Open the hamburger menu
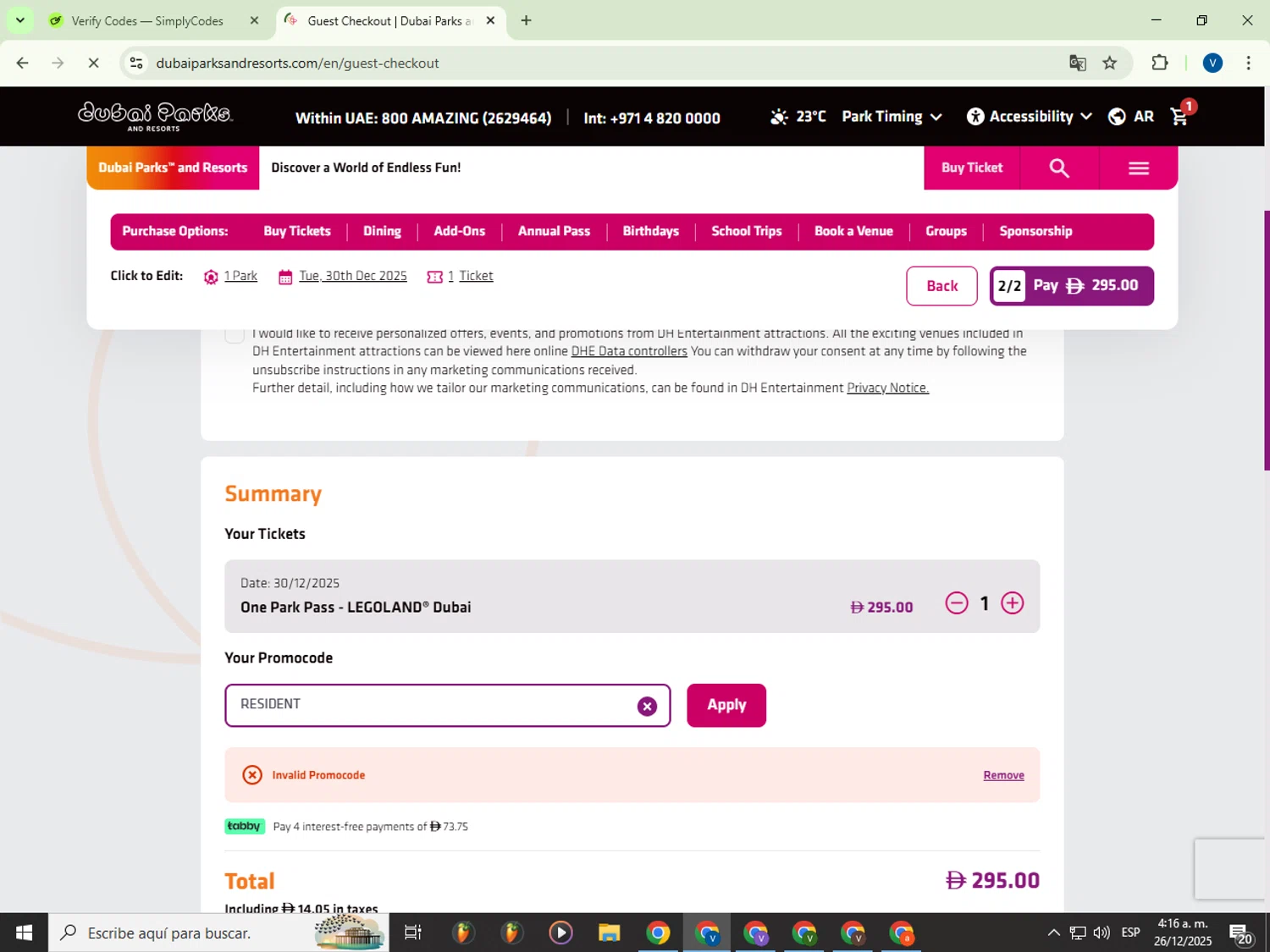Image resolution: width=1270 pixels, height=952 pixels. [x=1139, y=168]
